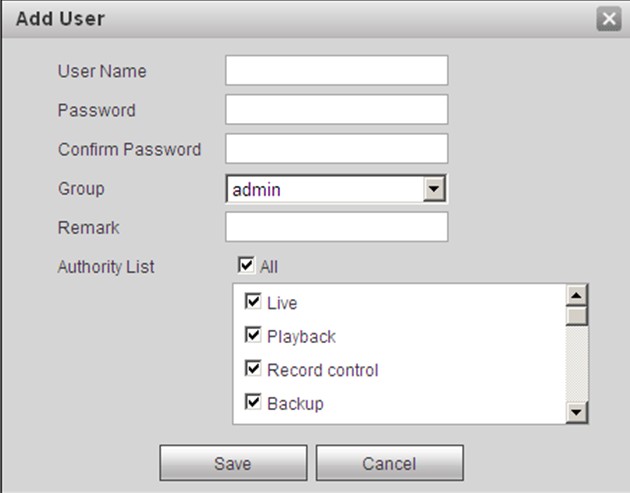Uncheck the Backup authority checkbox

tap(253, 403)
